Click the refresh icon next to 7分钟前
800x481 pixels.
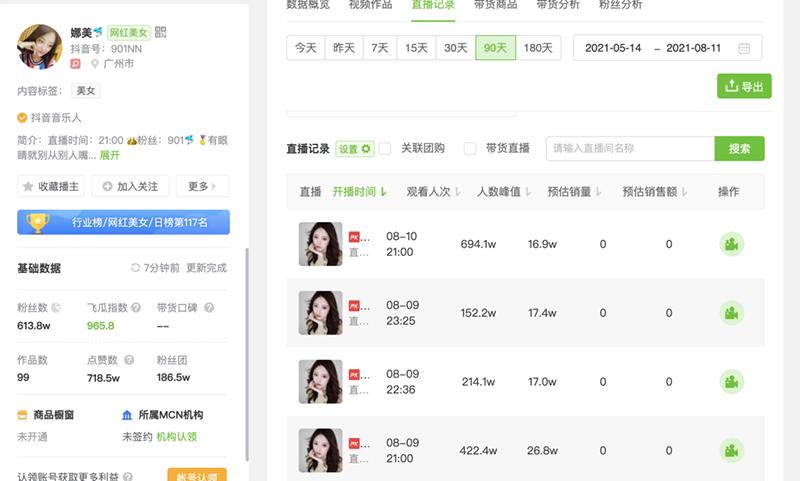coord(136,268)
